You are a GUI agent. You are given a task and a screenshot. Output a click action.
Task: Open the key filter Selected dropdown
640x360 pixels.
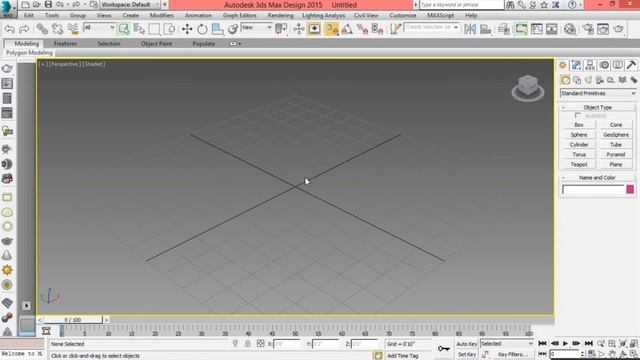click(x=507, y=344)
